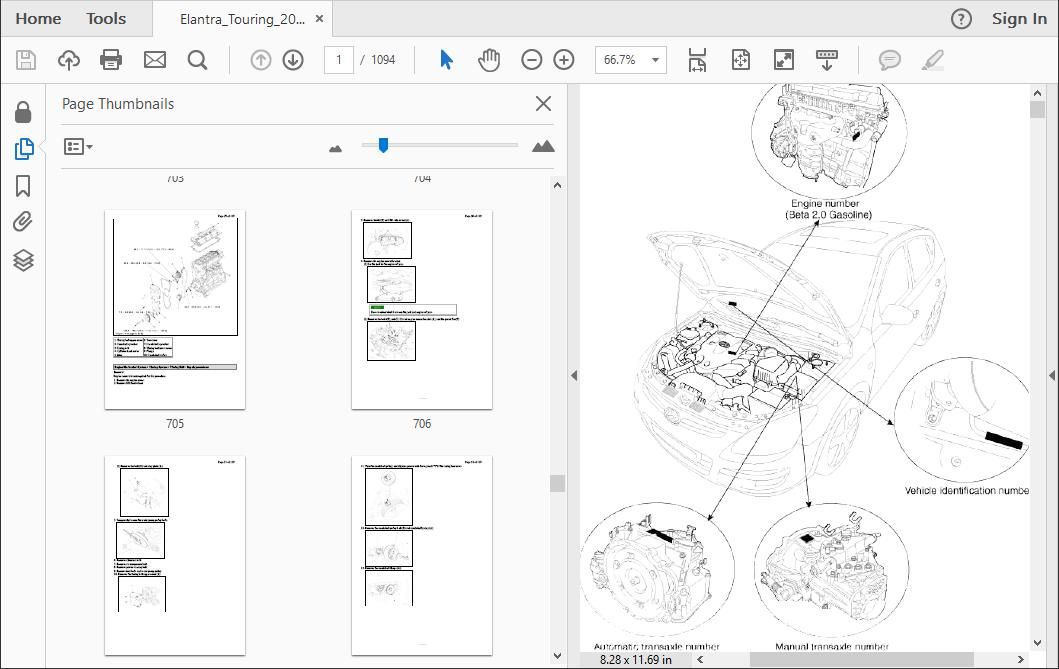Open the Find text search tool
Image resolution: width=1059 pixels, height=669 pixels.
pyautogui.click(x=197, y=60)
